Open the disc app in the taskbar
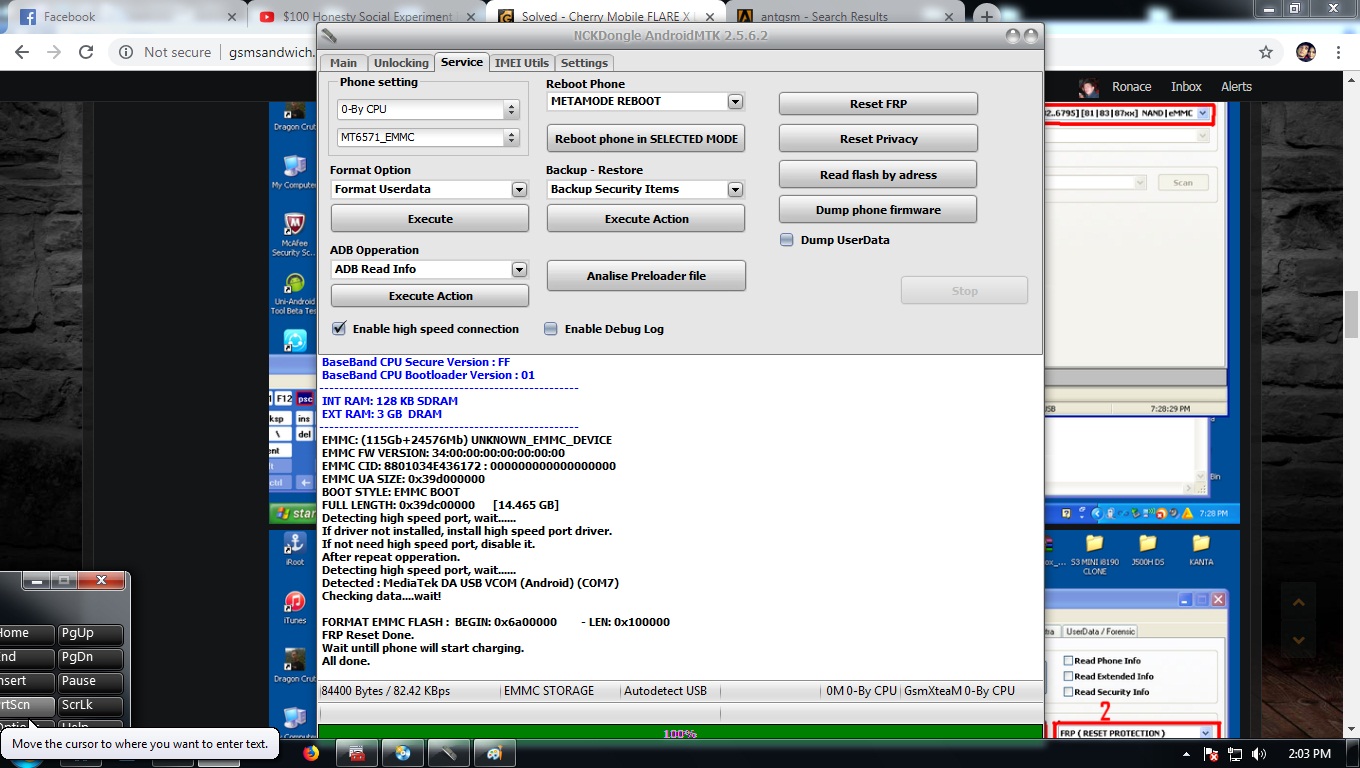1360x768 pixels. tap(402, 753)
